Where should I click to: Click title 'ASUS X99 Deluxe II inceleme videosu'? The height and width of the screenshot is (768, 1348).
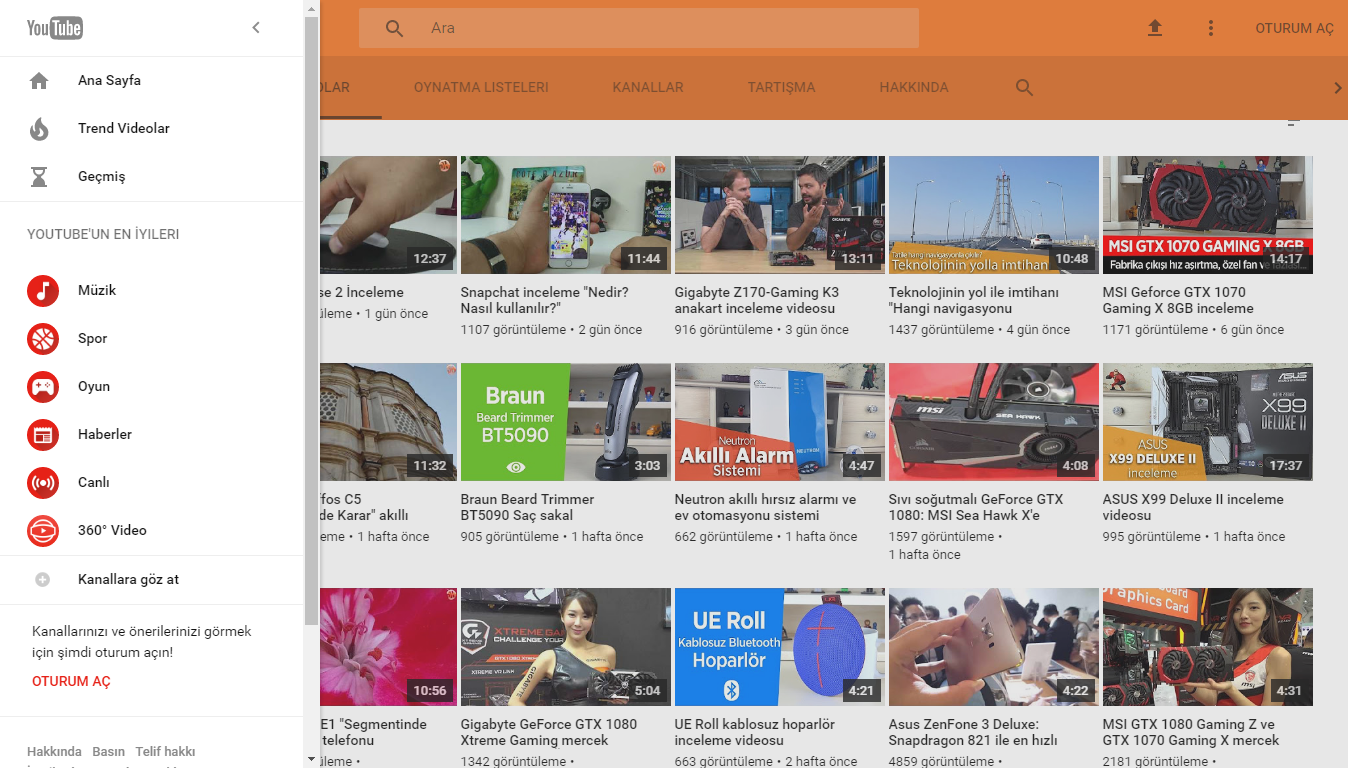1193,508
